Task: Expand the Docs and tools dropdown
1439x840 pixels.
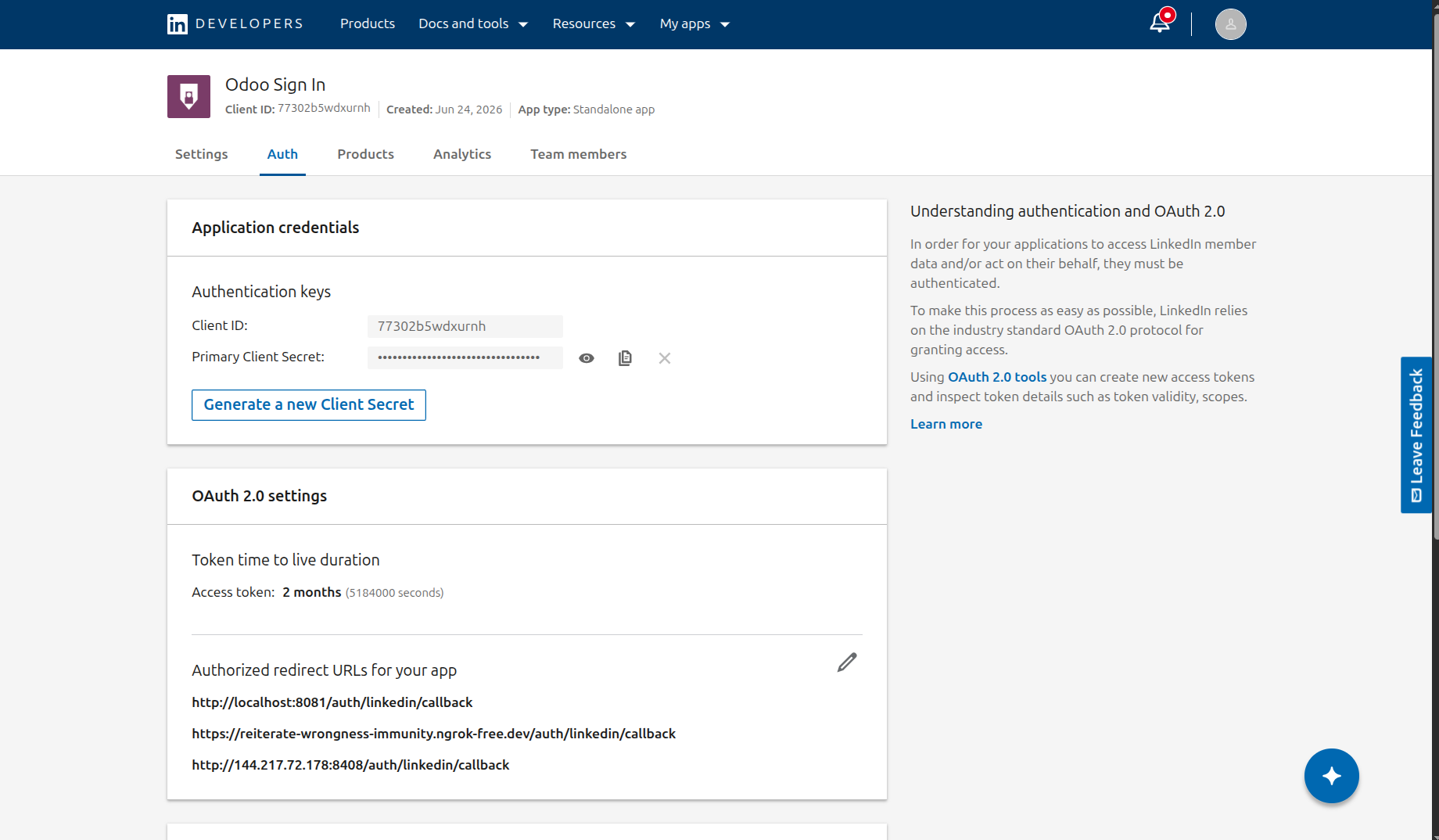Action: [473, 23]
